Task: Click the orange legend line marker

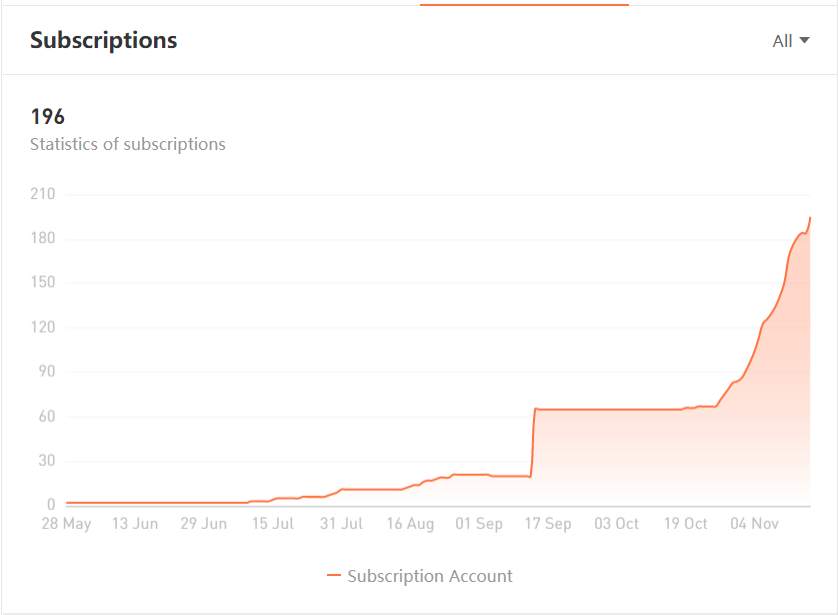Action: [x=333, y=575]
